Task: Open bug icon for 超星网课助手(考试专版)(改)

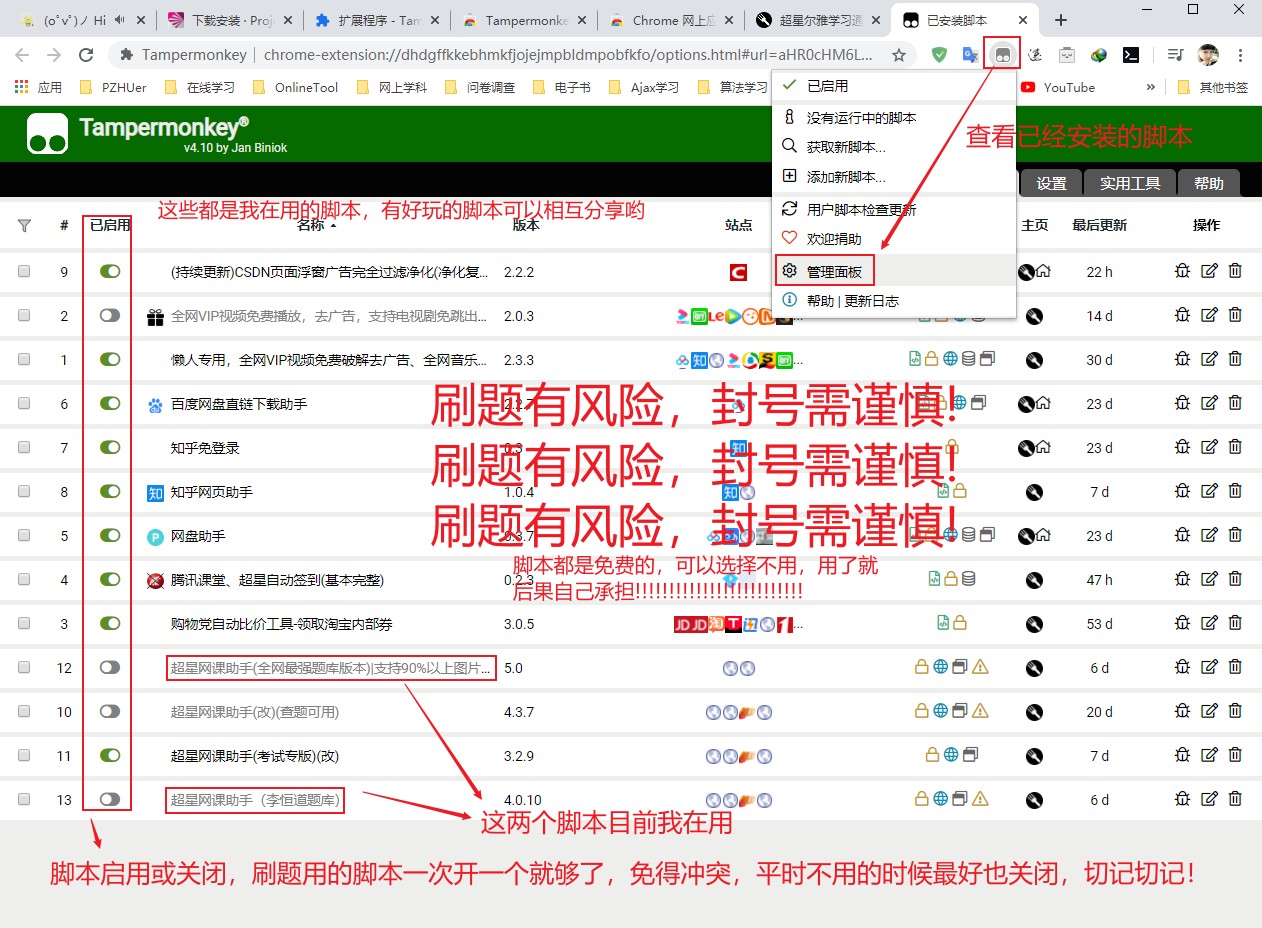Action: [1182, 755]
